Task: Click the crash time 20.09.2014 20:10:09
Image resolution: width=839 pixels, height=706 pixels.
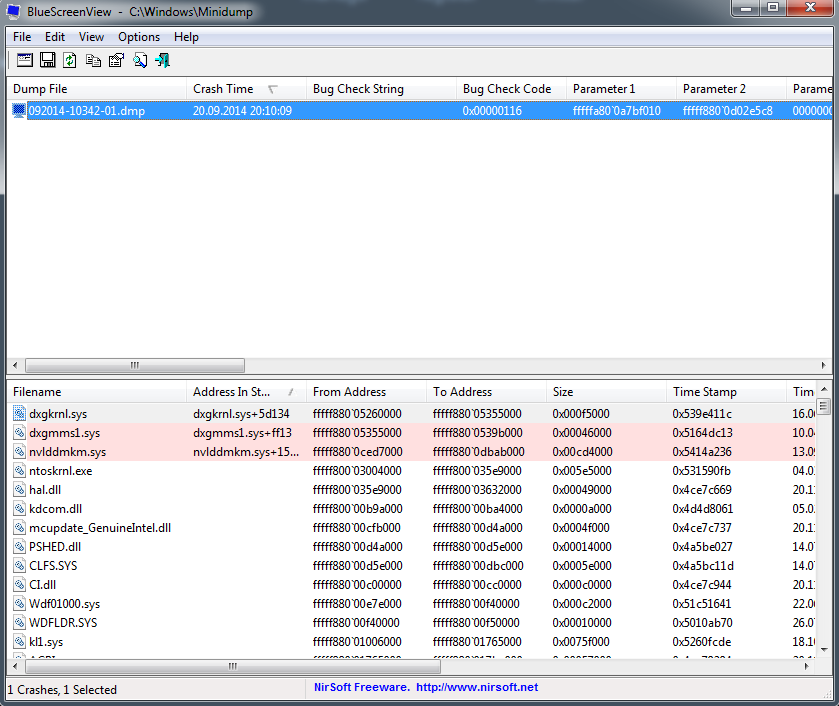Action: point(242,111)
